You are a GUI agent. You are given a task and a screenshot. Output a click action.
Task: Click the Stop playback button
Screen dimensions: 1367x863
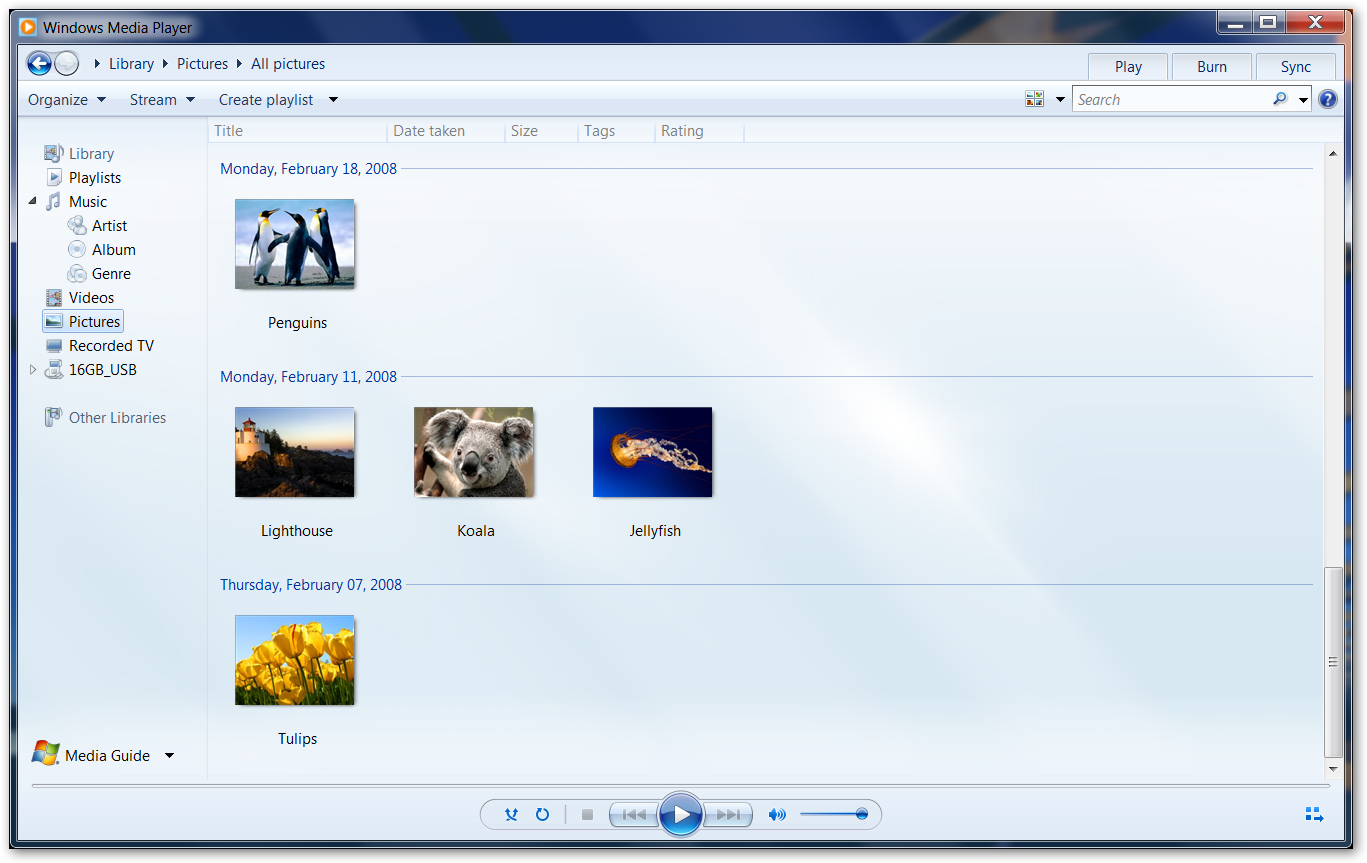[587, 815]
